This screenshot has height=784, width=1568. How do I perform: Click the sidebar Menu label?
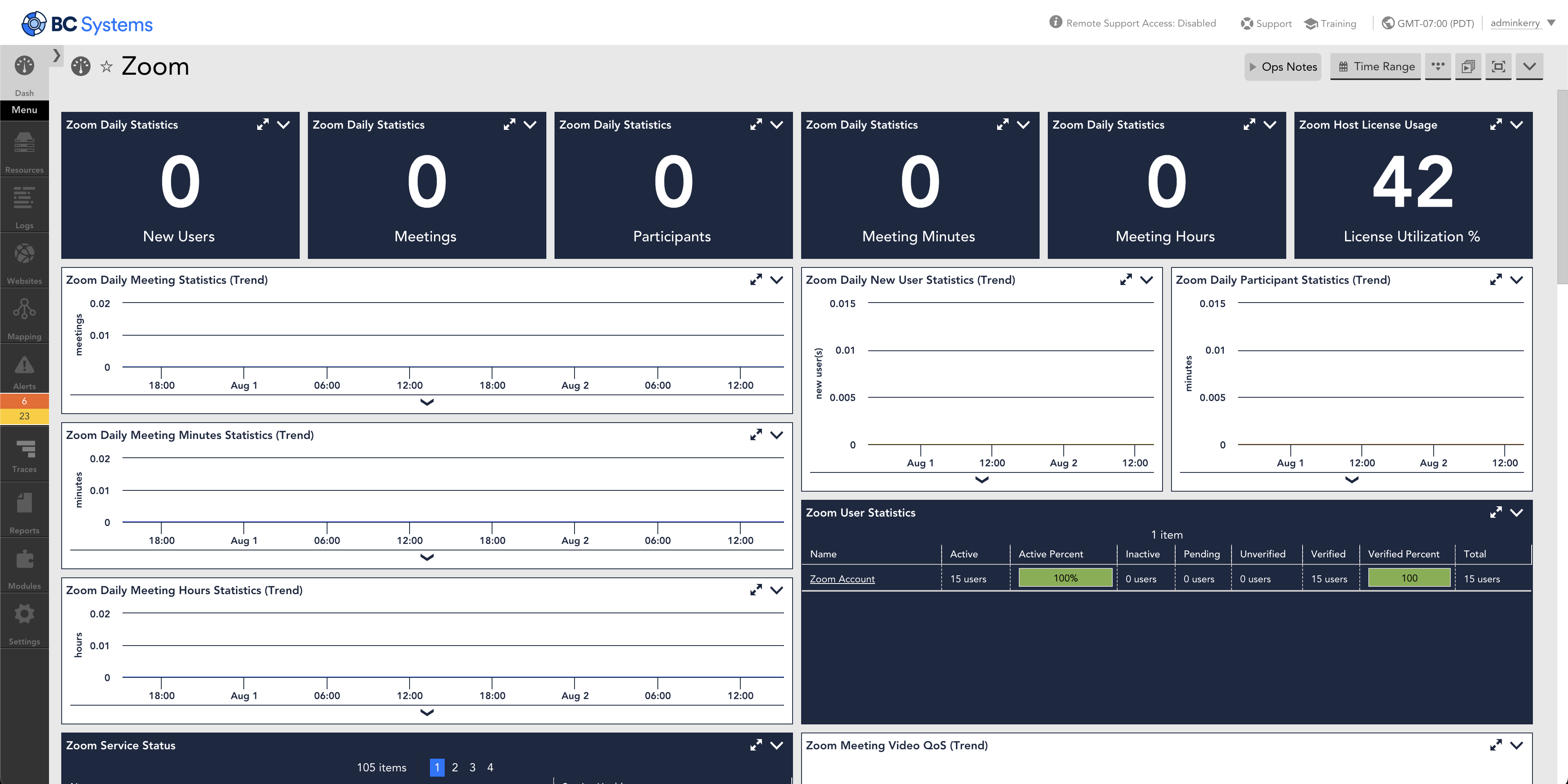[x=24, y=109]
